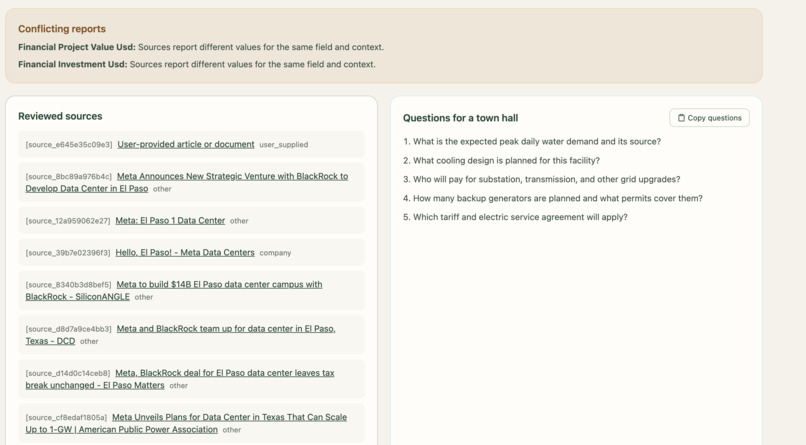Select source ID source_e645e35c09e3
Image resolution: width=806 pixels, height=445 pixels.
pyautogui.click(x=69, y=145)
